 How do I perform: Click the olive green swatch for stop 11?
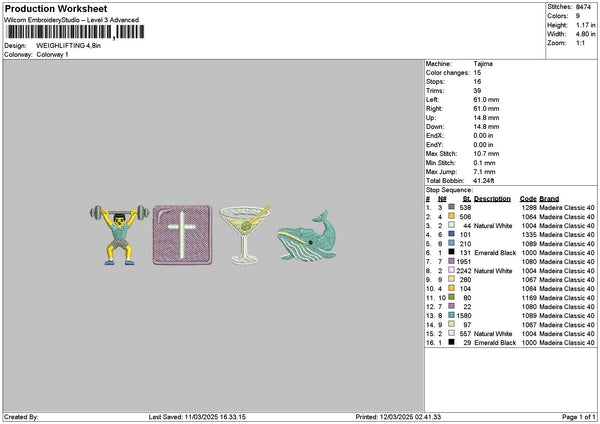(x=452, y=297)
